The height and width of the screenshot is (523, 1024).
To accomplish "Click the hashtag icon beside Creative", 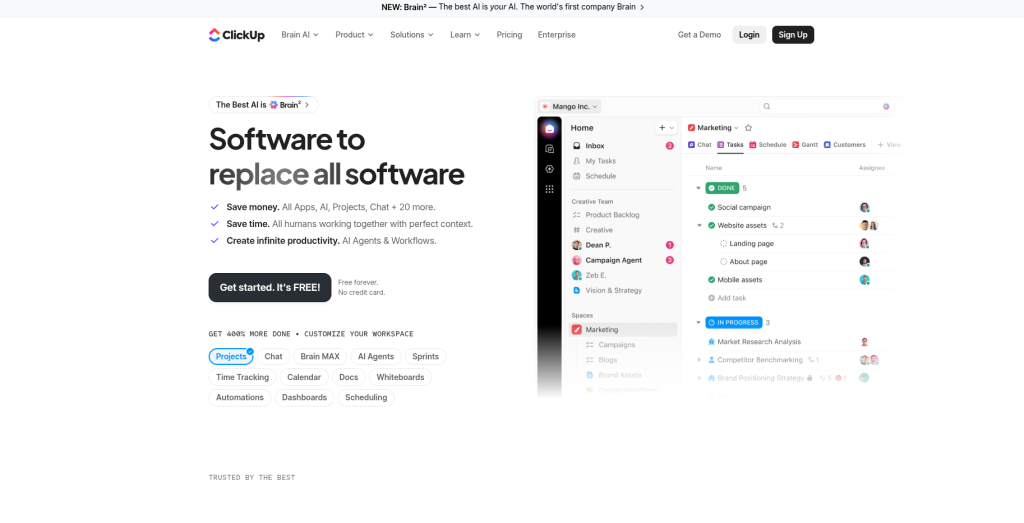I will tap(577, 230).
